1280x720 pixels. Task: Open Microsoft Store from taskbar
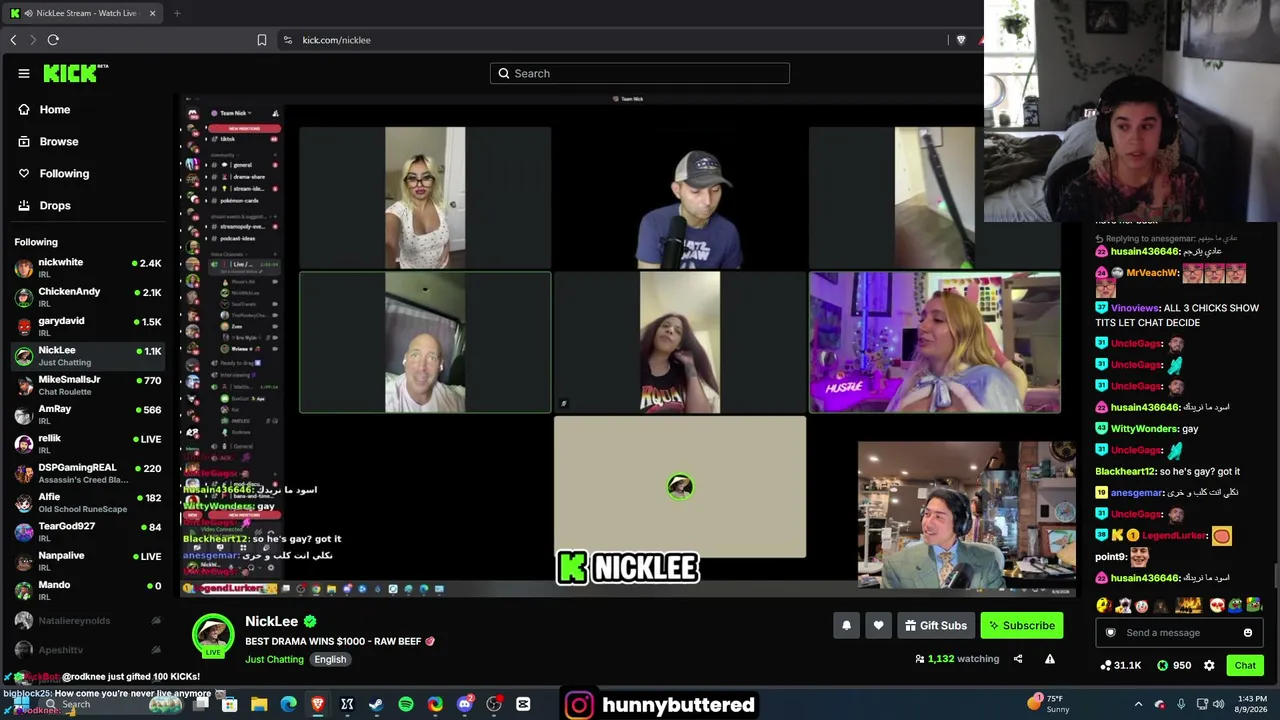click(229, 704)
